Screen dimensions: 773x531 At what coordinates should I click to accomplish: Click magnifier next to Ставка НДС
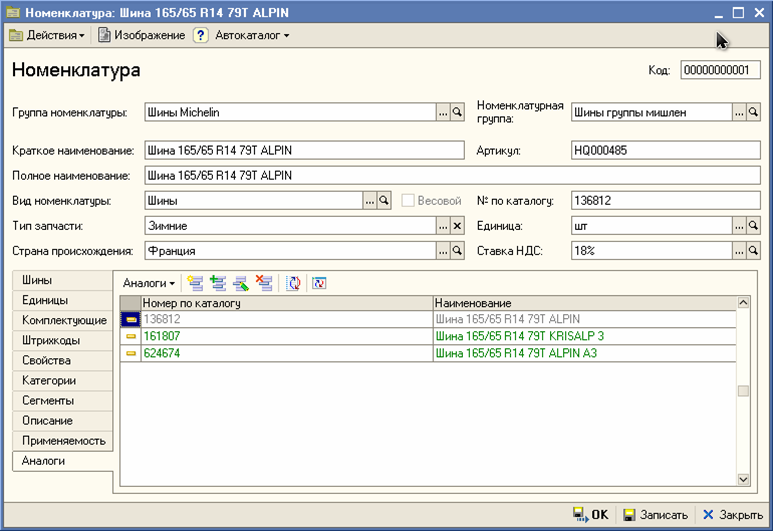753,251
